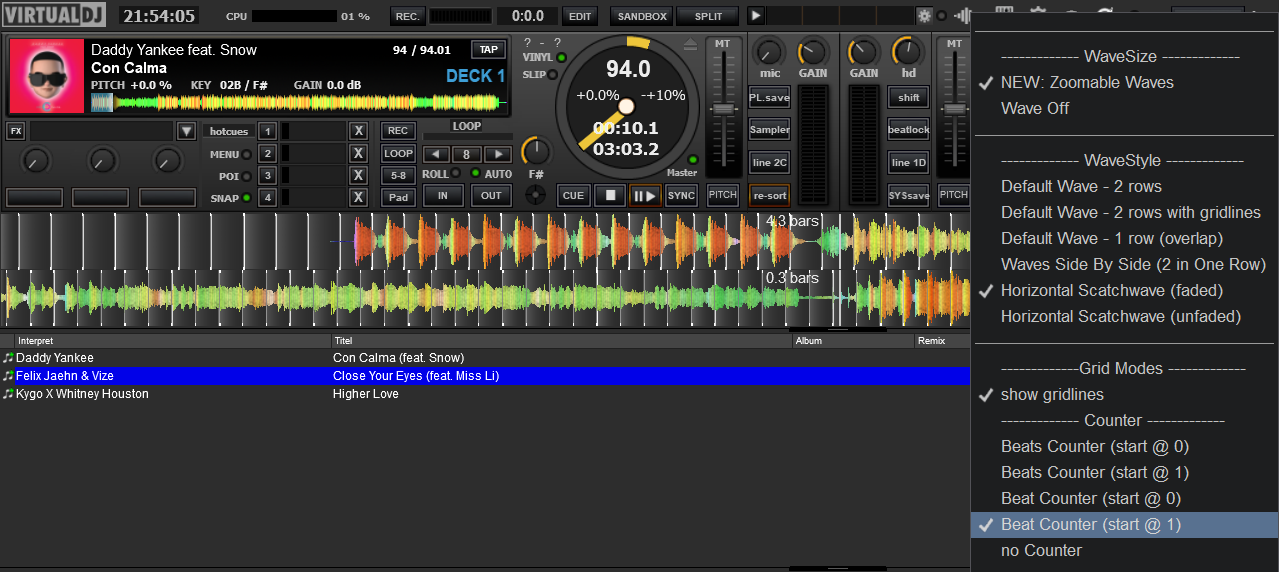The width and height of the screenshot is (1279, 572).
Task: Choose 'Waves Side By Side (2 in One Row)'
Action: [1133, 264]
